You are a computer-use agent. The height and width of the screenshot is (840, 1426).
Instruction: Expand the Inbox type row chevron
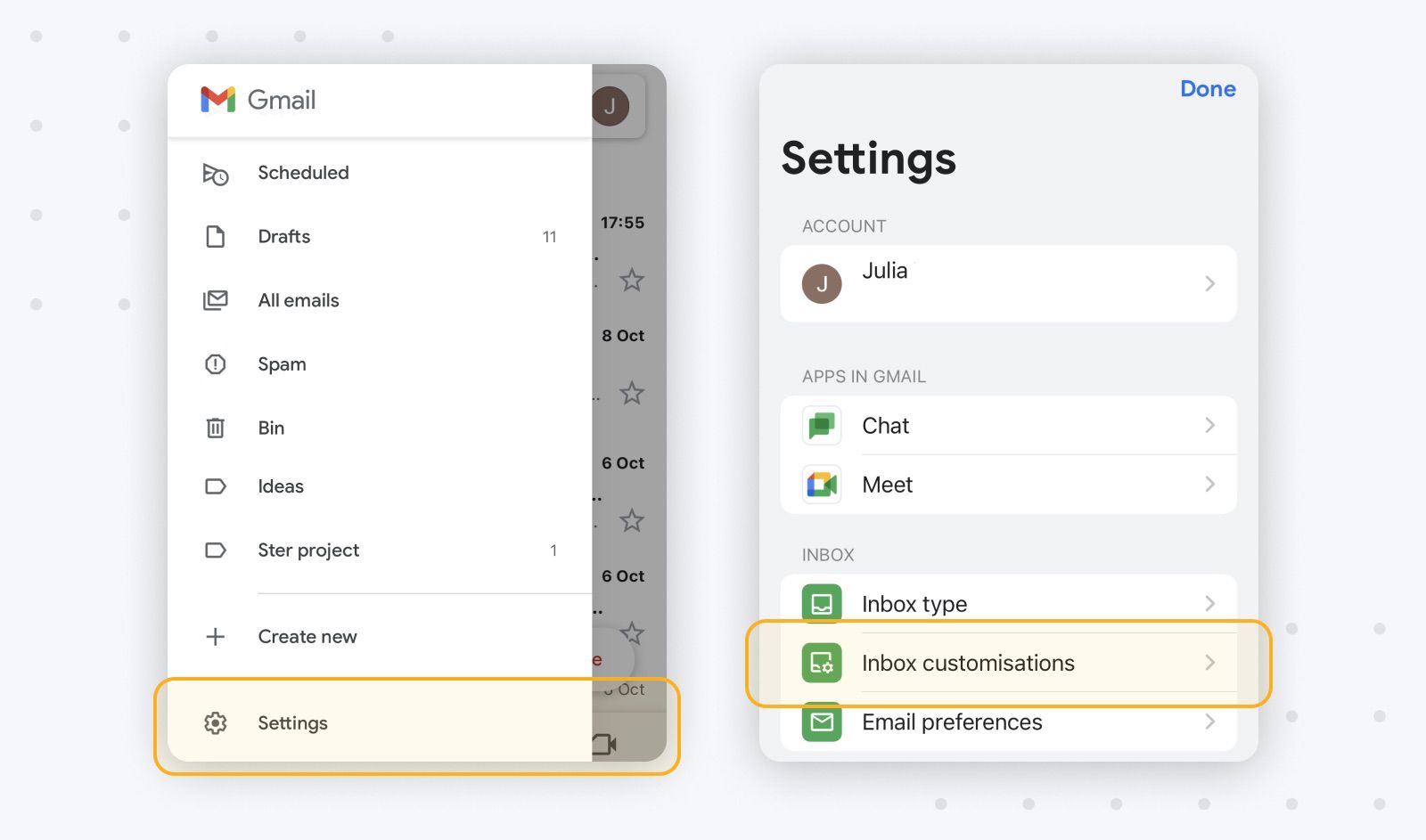click(1209, 603)
